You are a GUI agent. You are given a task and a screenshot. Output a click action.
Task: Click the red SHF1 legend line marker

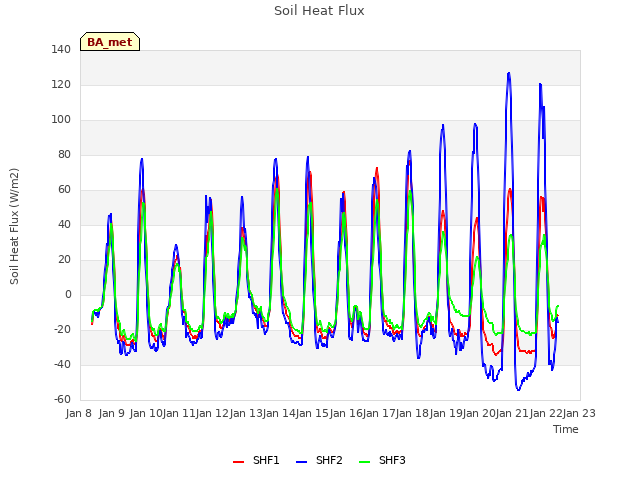(238, 462)
